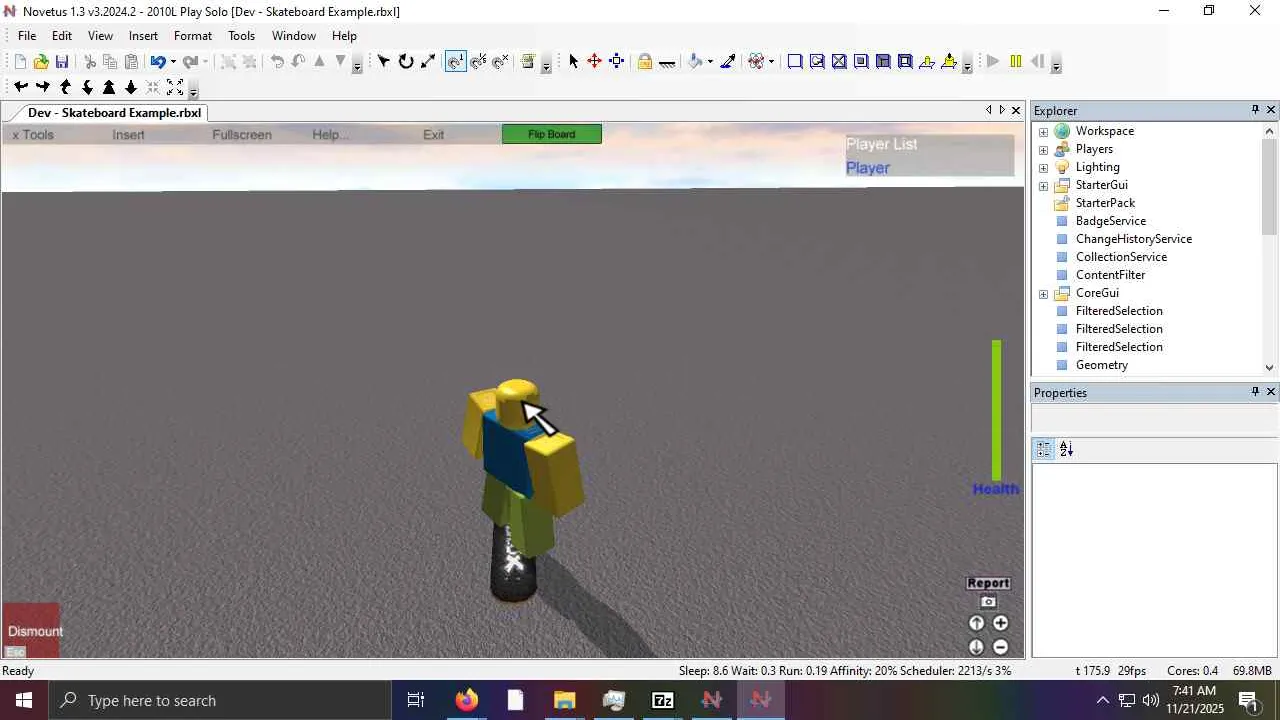Toggle Alphabetical sort in Properties panel
Viewport: 1280px width, 720px height.
click(x=1067, y=449)
